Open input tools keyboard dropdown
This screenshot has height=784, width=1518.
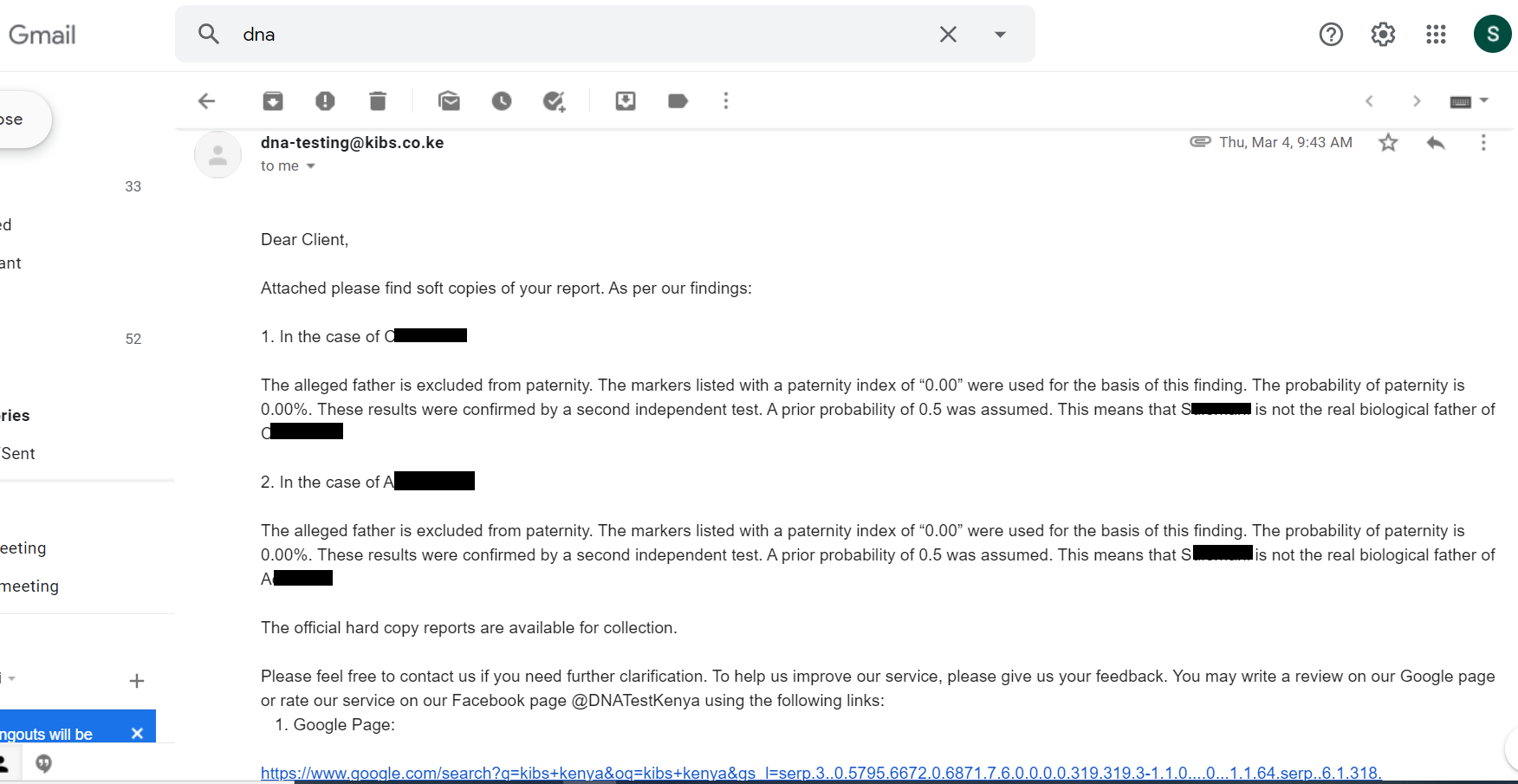[1469, 101]
